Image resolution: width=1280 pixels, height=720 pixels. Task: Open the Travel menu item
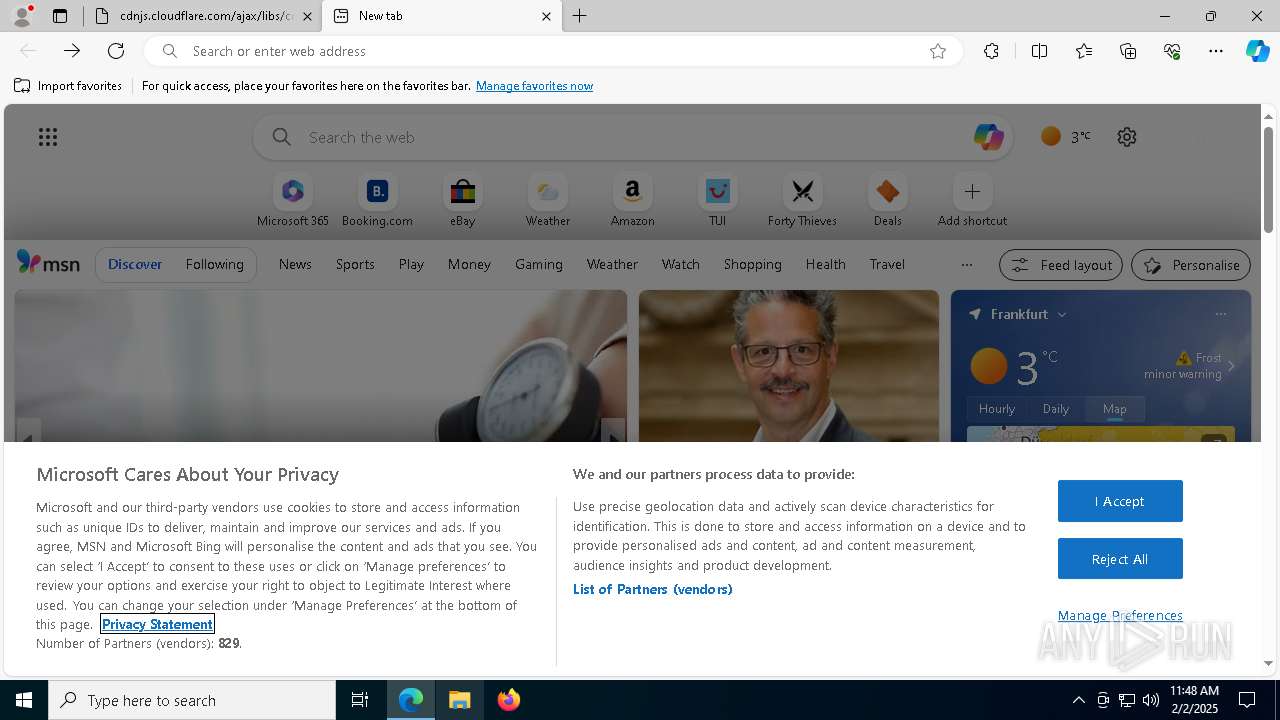(x=887, y=264)
